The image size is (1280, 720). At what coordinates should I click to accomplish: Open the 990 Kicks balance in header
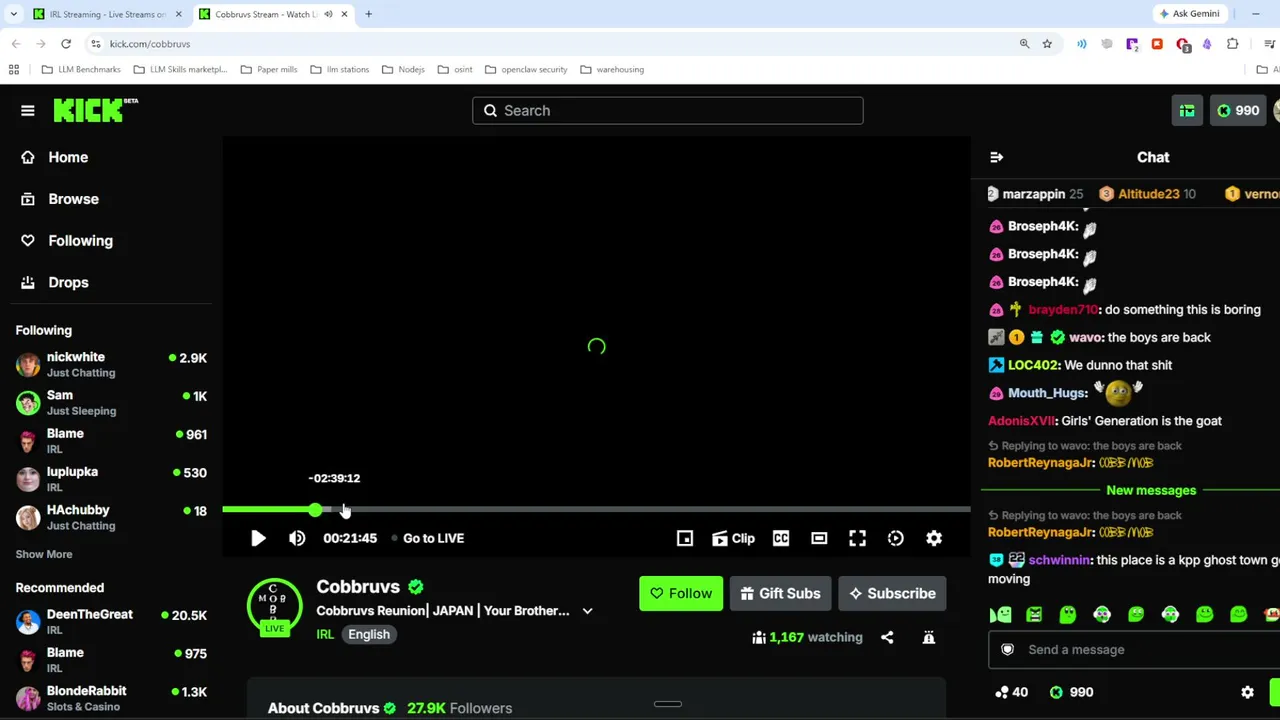point(1238,111)
